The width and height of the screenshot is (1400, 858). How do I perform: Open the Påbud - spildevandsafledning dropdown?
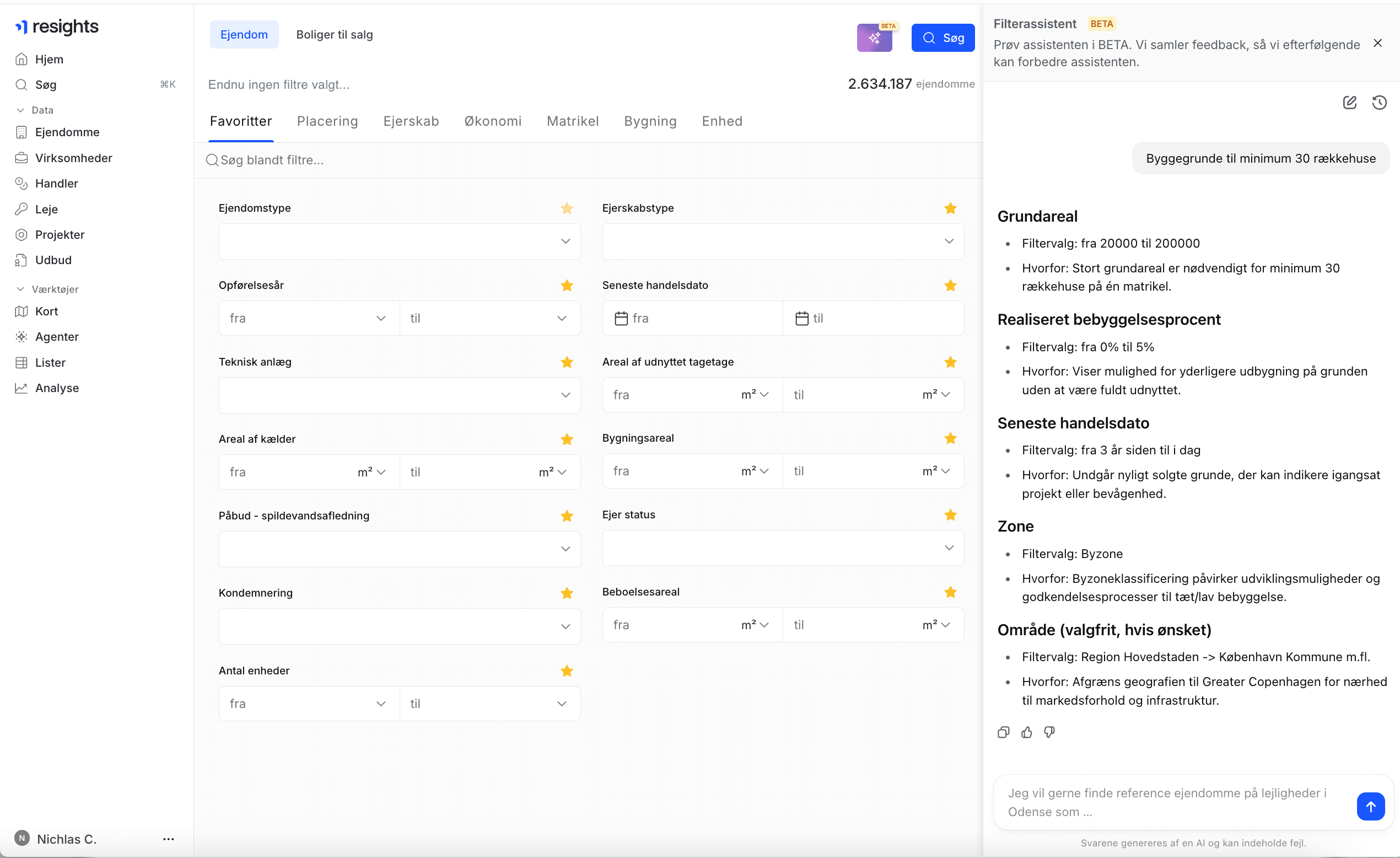coord(400,549)
